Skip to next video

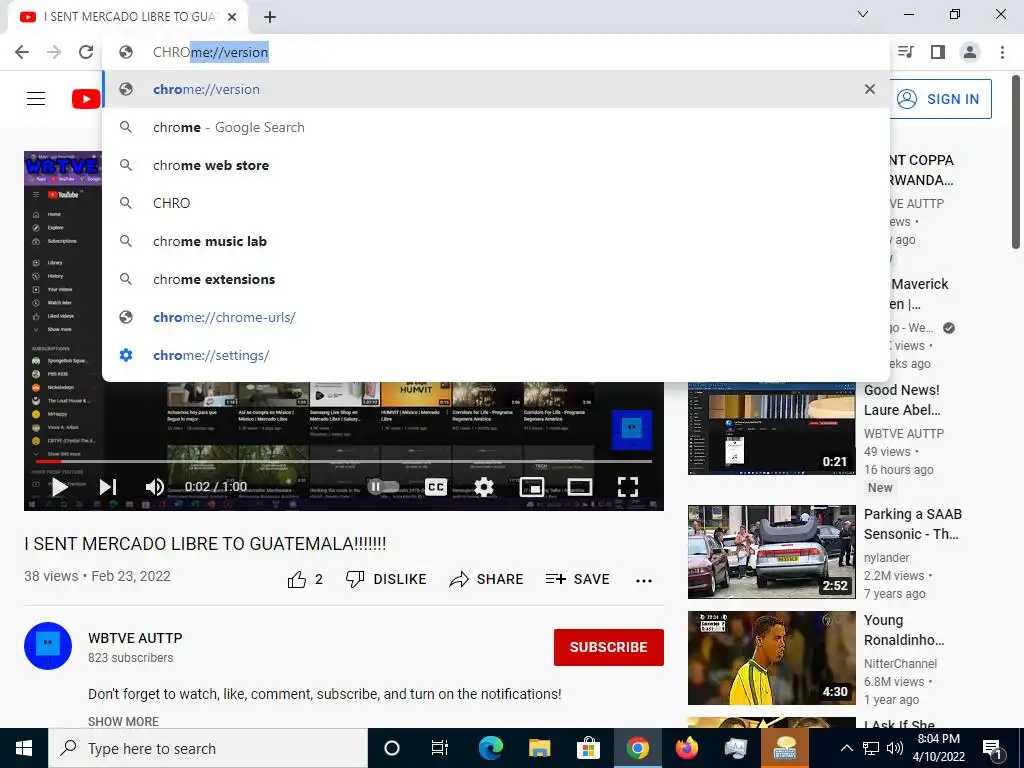tap(108, 487)
